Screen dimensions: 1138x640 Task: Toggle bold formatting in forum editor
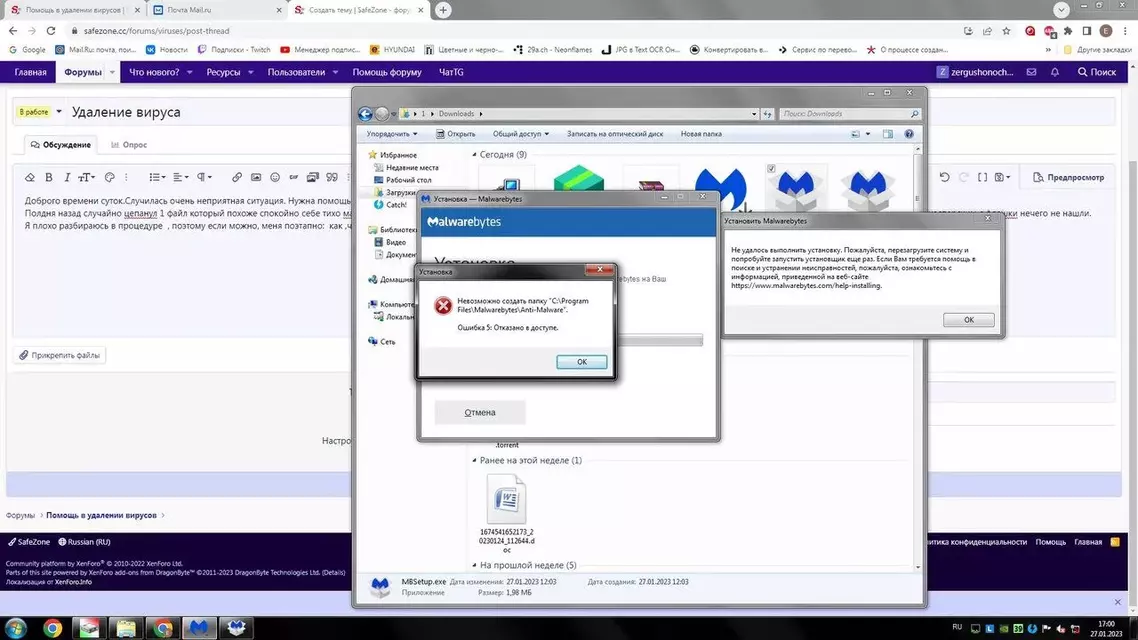pos(49,177)
